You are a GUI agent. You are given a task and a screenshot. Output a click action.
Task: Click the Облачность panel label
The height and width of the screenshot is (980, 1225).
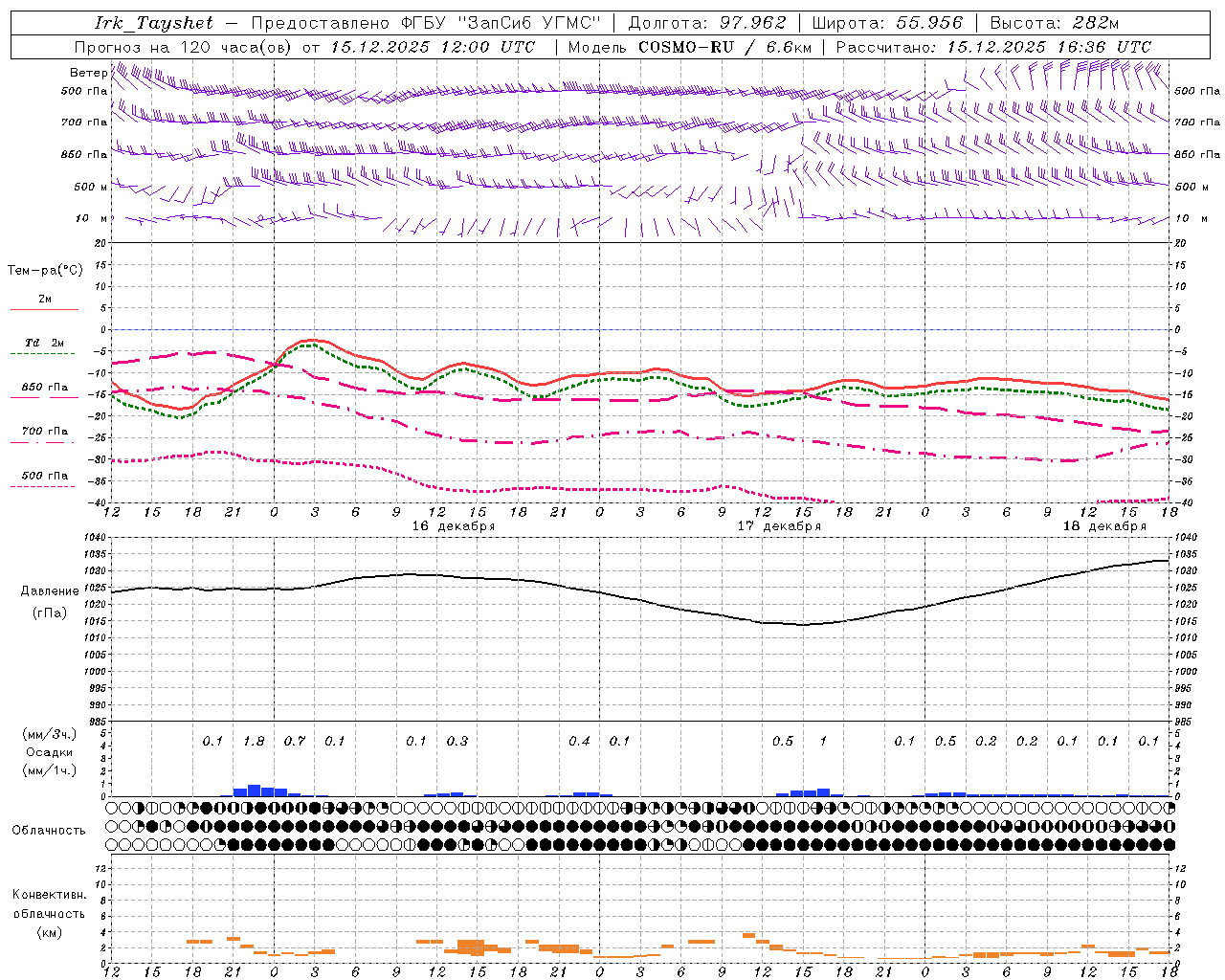click(49, 830)
